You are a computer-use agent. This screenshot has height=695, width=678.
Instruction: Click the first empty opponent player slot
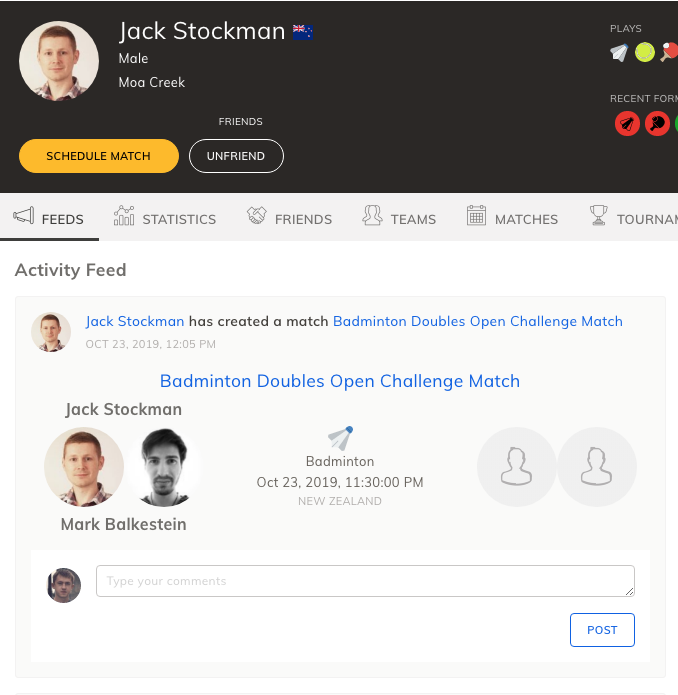[517, 467]
